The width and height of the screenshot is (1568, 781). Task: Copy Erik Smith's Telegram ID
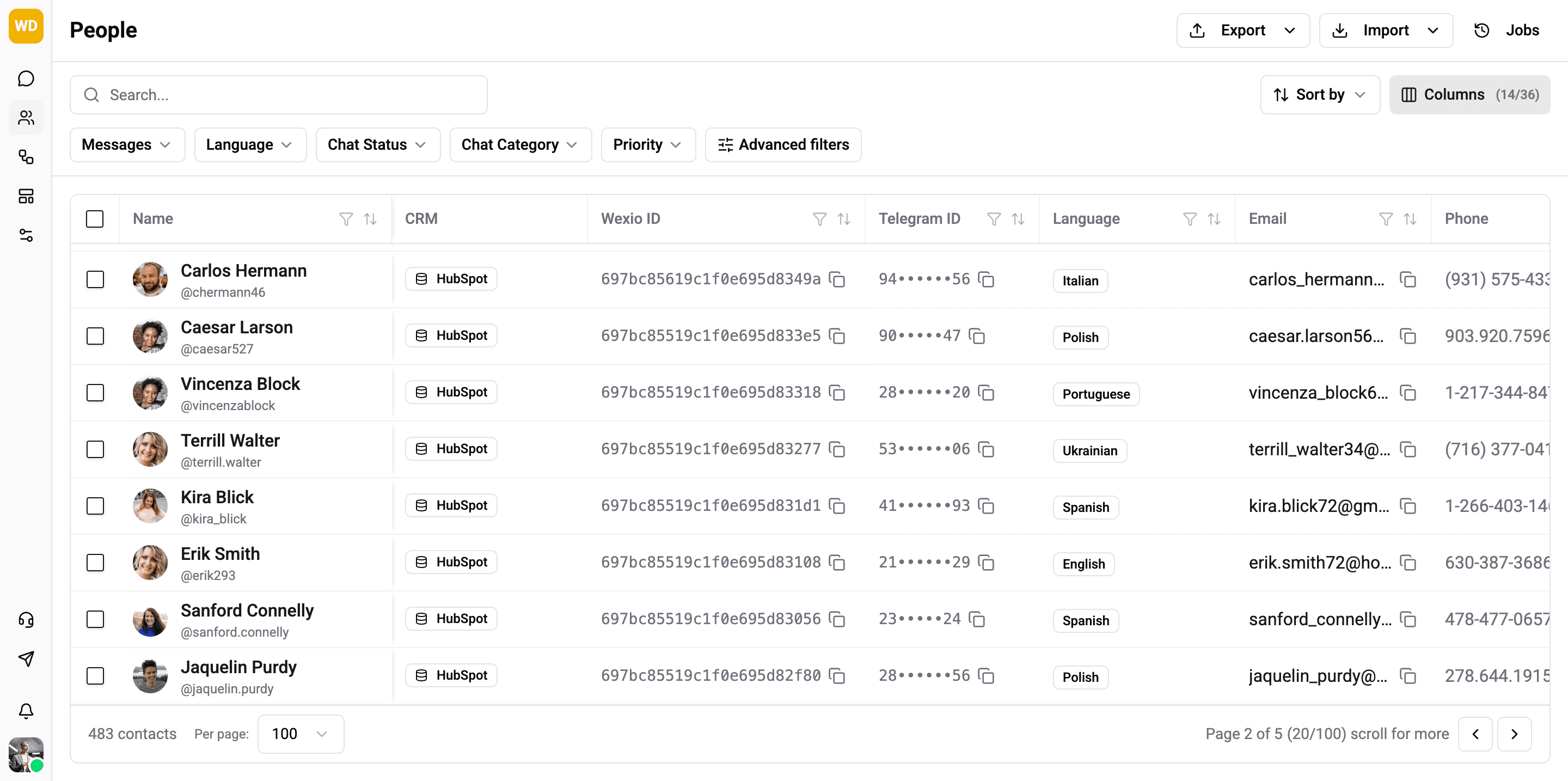coord(986,563)
